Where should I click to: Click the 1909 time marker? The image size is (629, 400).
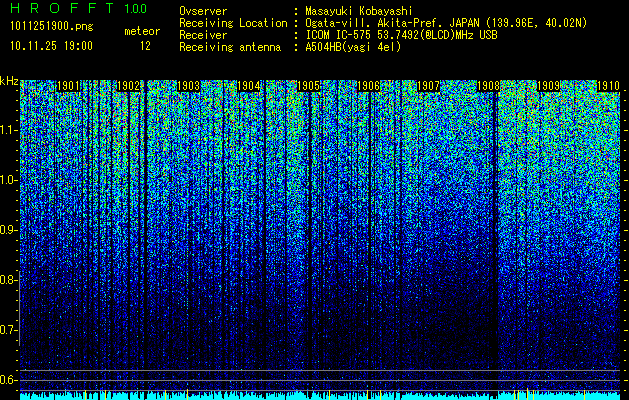click(548, 86)
